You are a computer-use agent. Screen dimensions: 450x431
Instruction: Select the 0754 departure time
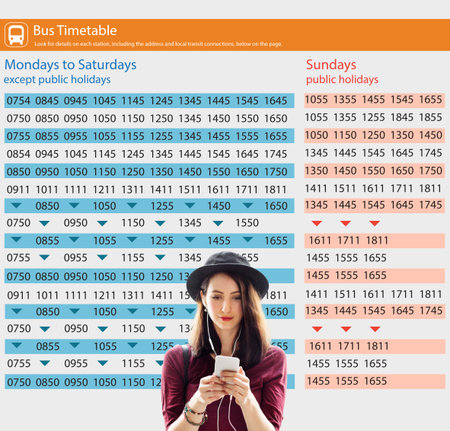click(18, 101)
